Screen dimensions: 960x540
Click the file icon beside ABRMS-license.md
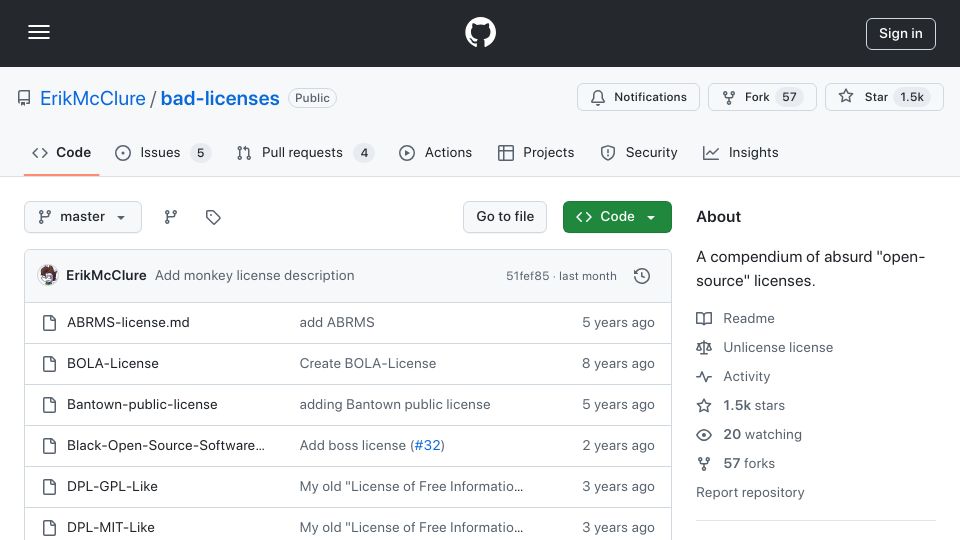point(50,323)
